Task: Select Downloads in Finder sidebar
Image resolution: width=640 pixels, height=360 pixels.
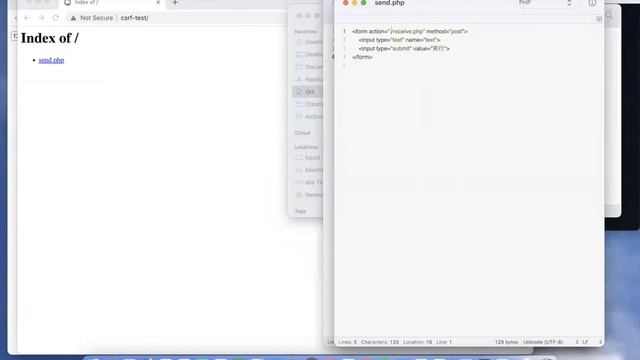Action: 309,42
